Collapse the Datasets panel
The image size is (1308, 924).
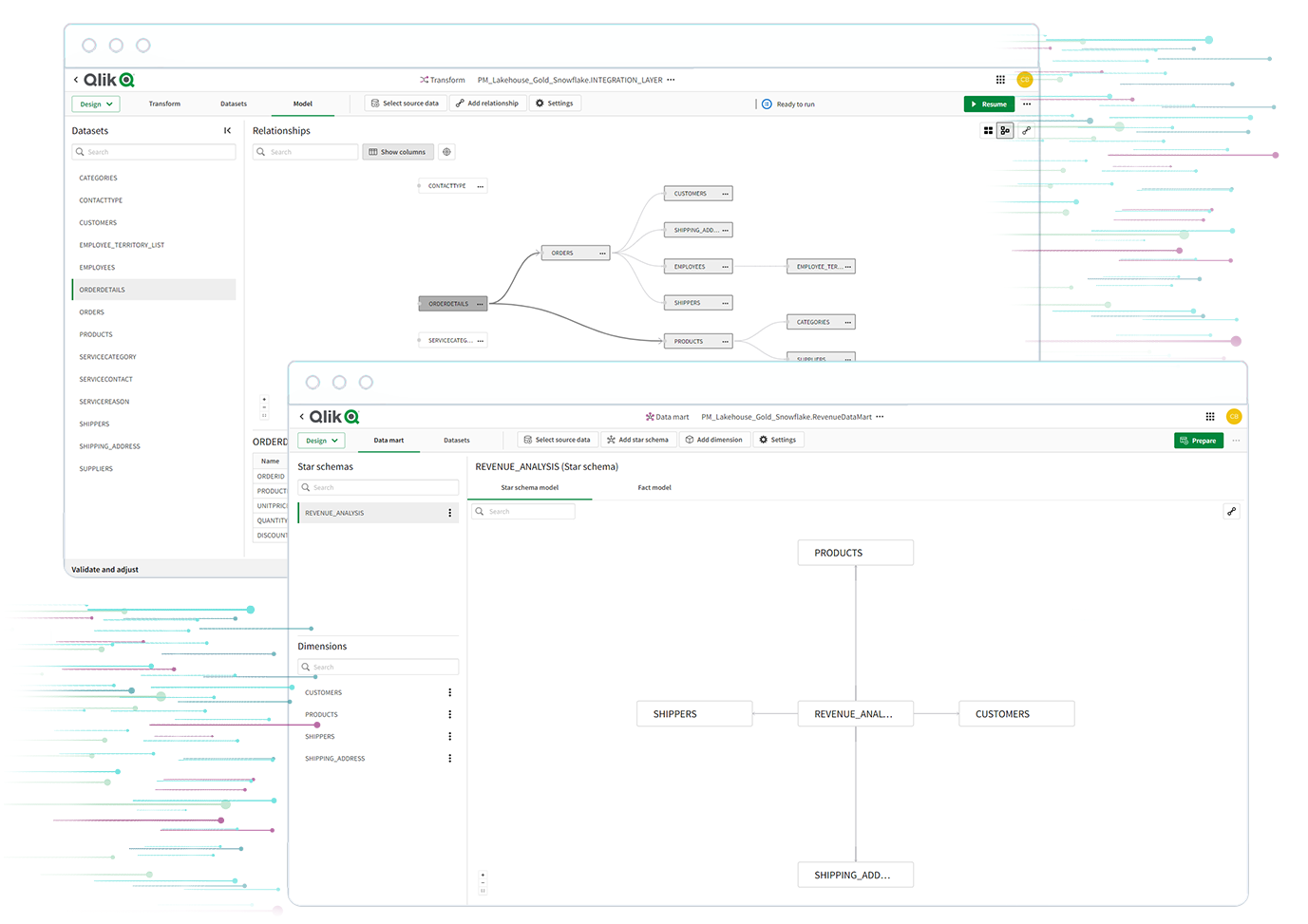pos(227,131)
